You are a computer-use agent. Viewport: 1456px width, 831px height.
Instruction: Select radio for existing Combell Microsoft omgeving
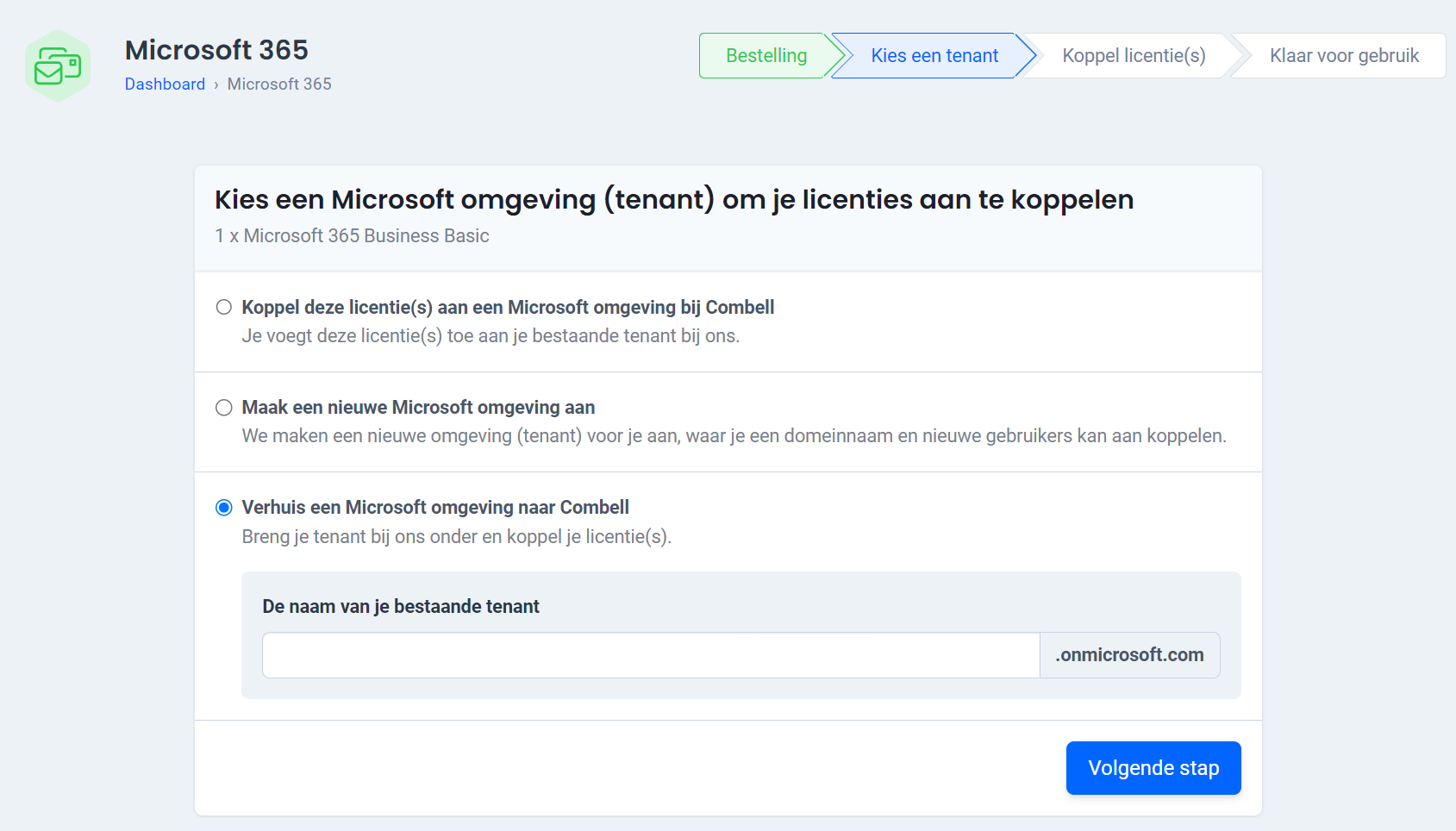pos(224,307)
